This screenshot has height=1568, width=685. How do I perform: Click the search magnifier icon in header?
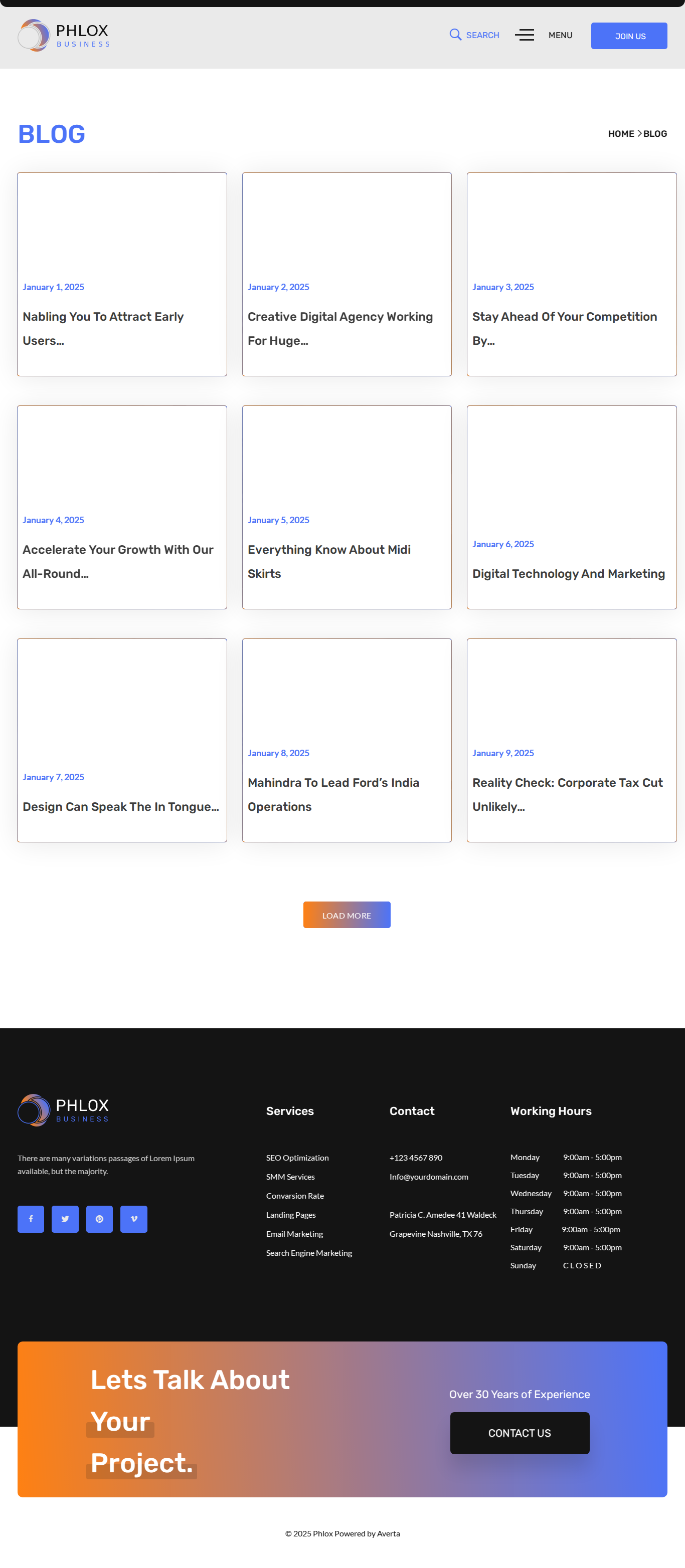[455, 35]
